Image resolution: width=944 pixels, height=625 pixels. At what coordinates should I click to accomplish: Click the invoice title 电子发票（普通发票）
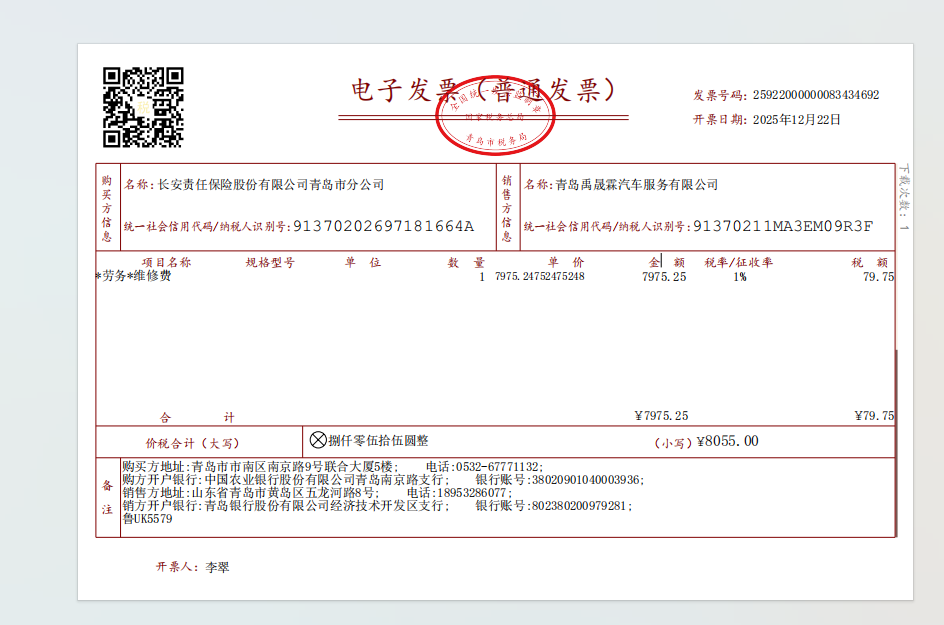coord(483,91)
